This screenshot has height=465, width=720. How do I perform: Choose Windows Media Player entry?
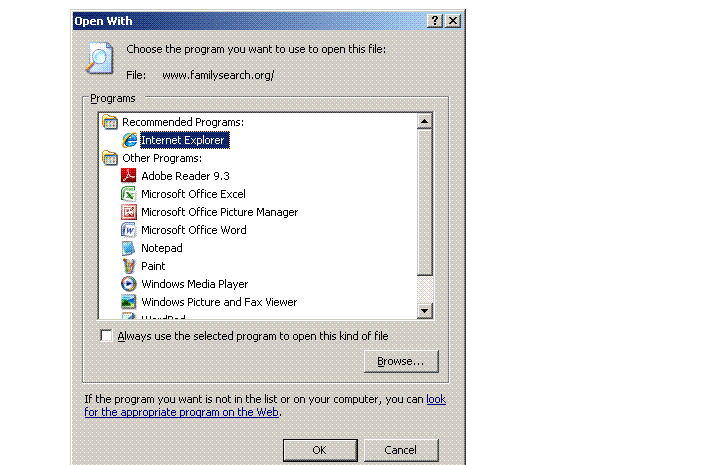click(x=195, y=284)
